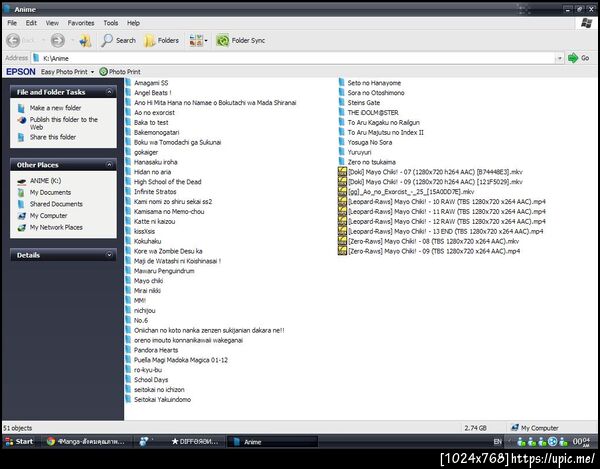Select the Mirai nikki folder icon
This screenshot has width=600, height=469.
[x=128, y=290]
